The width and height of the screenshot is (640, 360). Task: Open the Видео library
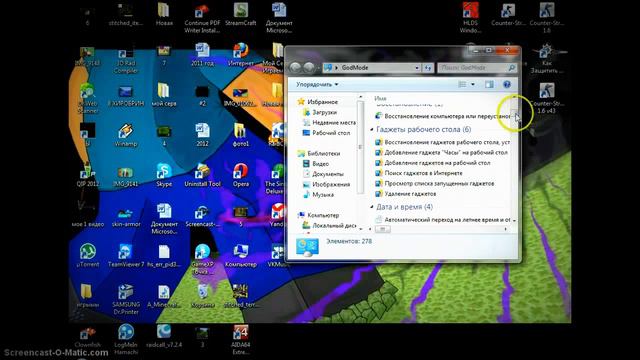pos(316,164)
